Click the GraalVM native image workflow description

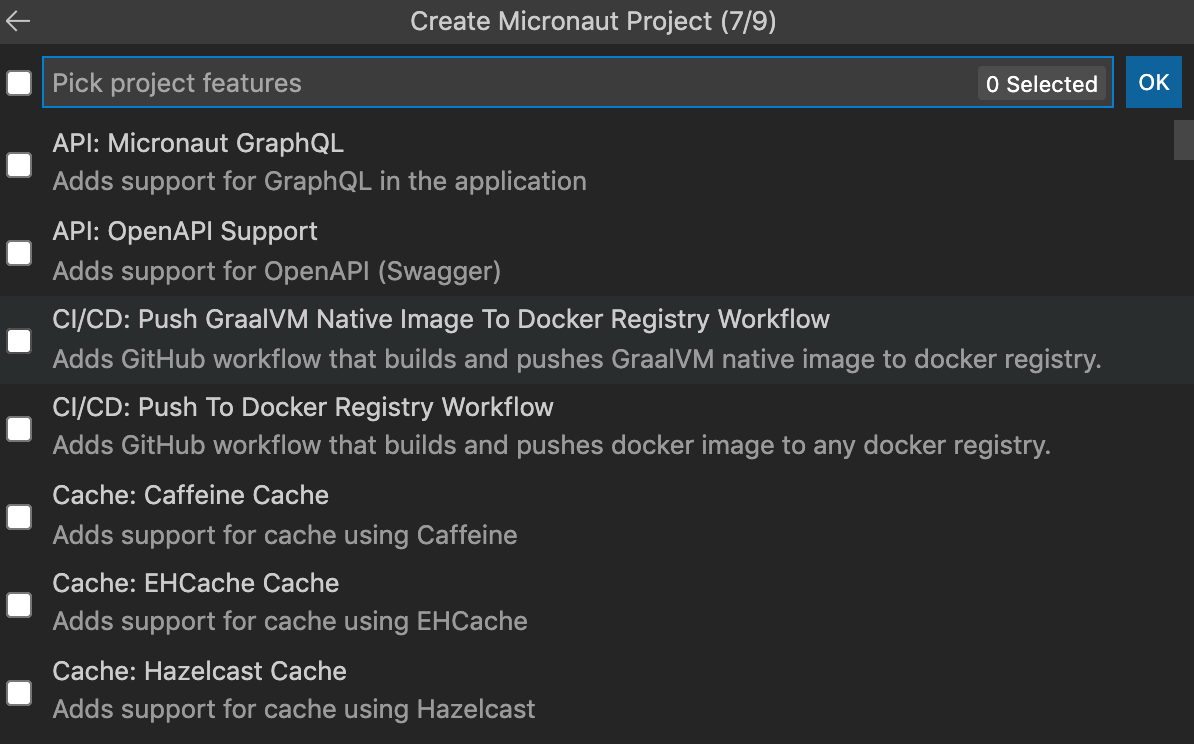tap(576, 359)
